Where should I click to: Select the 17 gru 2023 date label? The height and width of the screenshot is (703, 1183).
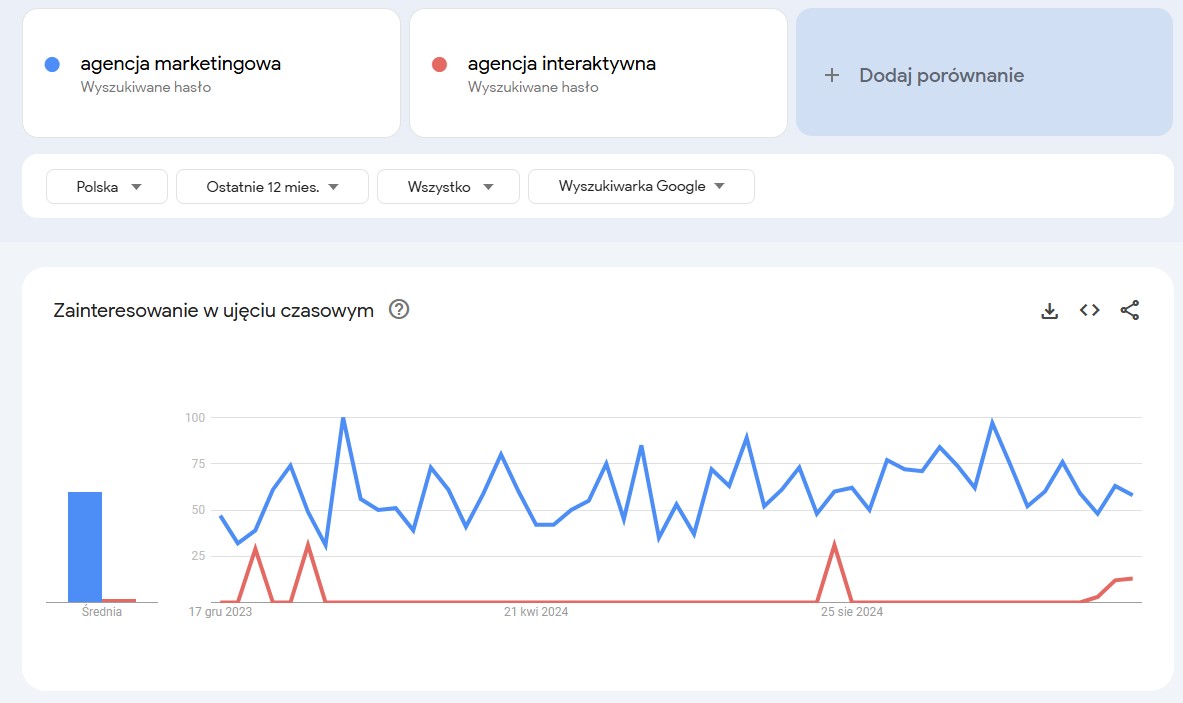tap(220, 612)
